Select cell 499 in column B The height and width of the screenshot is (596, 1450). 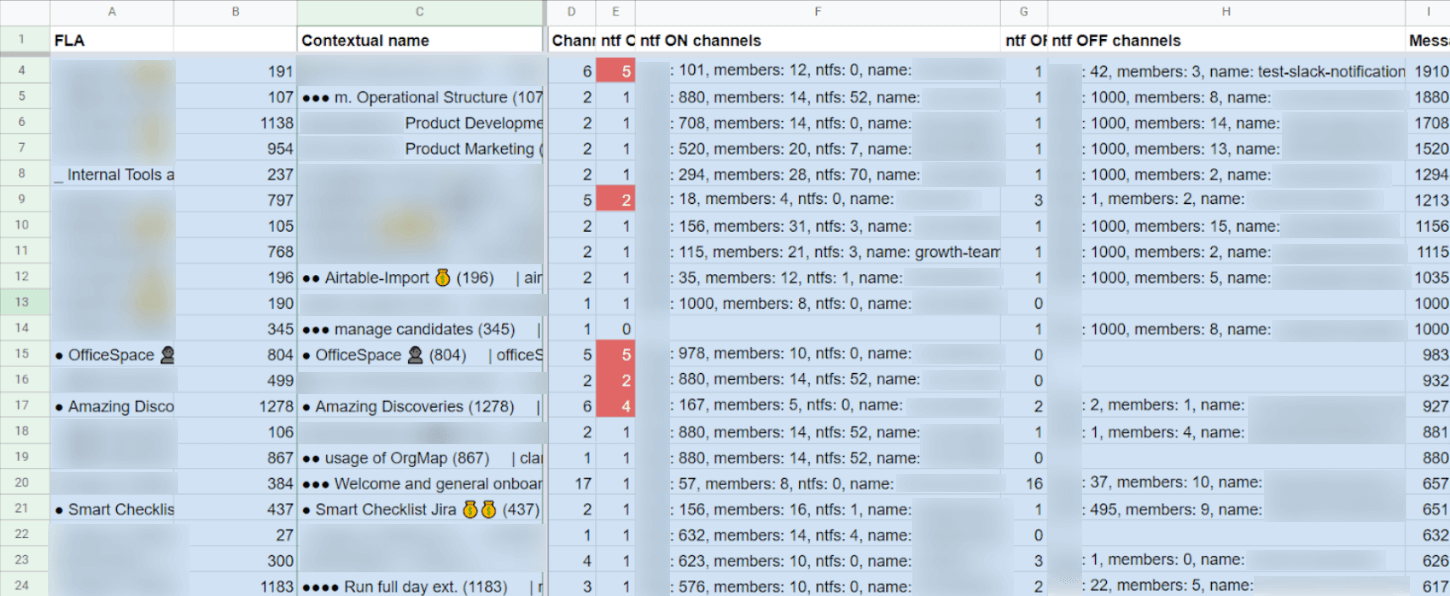pyautogui.click(x=235, y=381)
